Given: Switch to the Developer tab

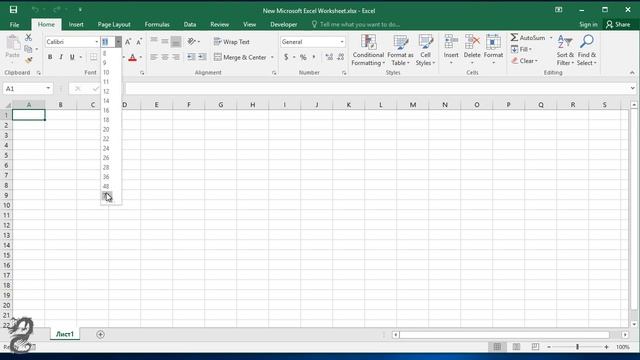Looking at the screenshot, I should pyautogui.click(x=284, y=24).
